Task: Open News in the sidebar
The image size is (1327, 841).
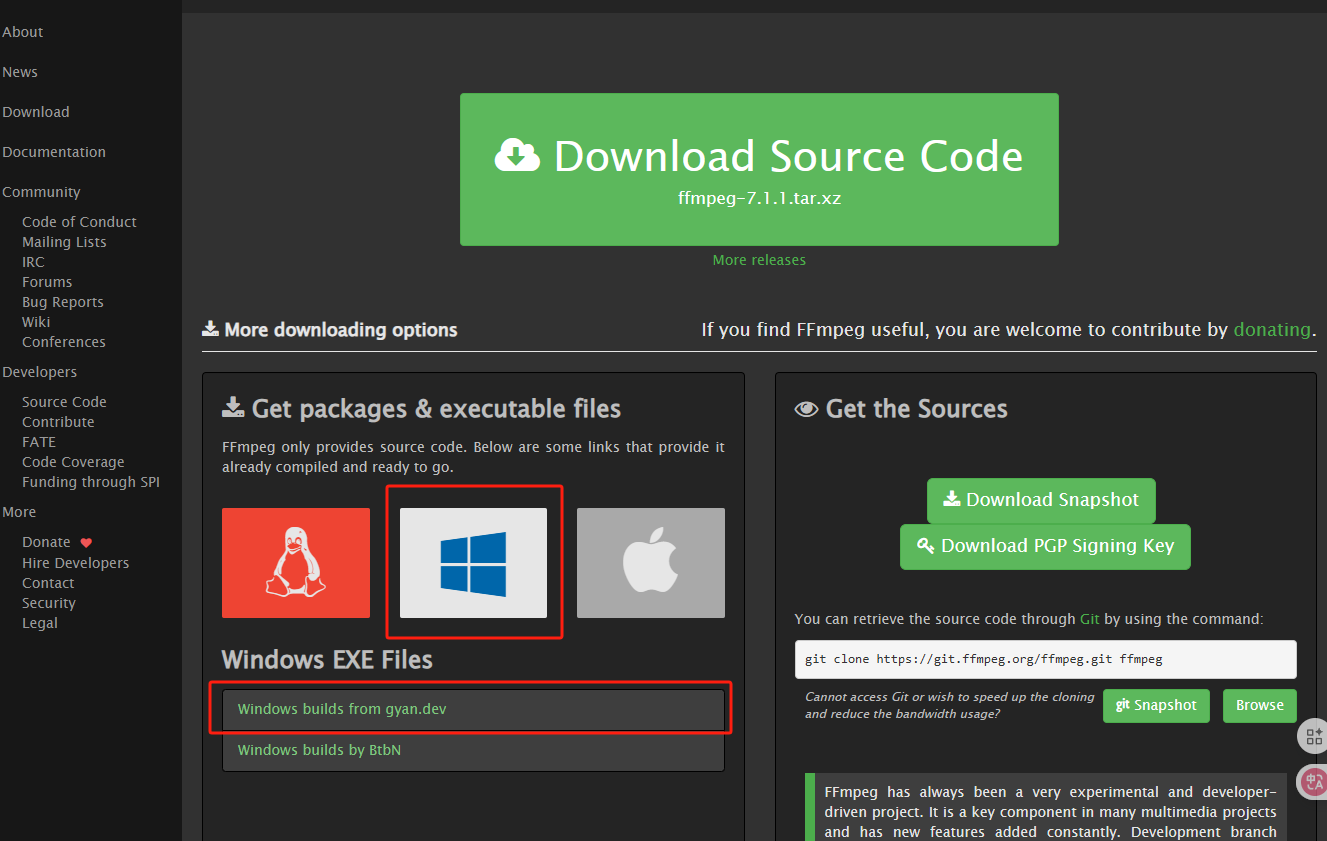Action: (20, 72)
